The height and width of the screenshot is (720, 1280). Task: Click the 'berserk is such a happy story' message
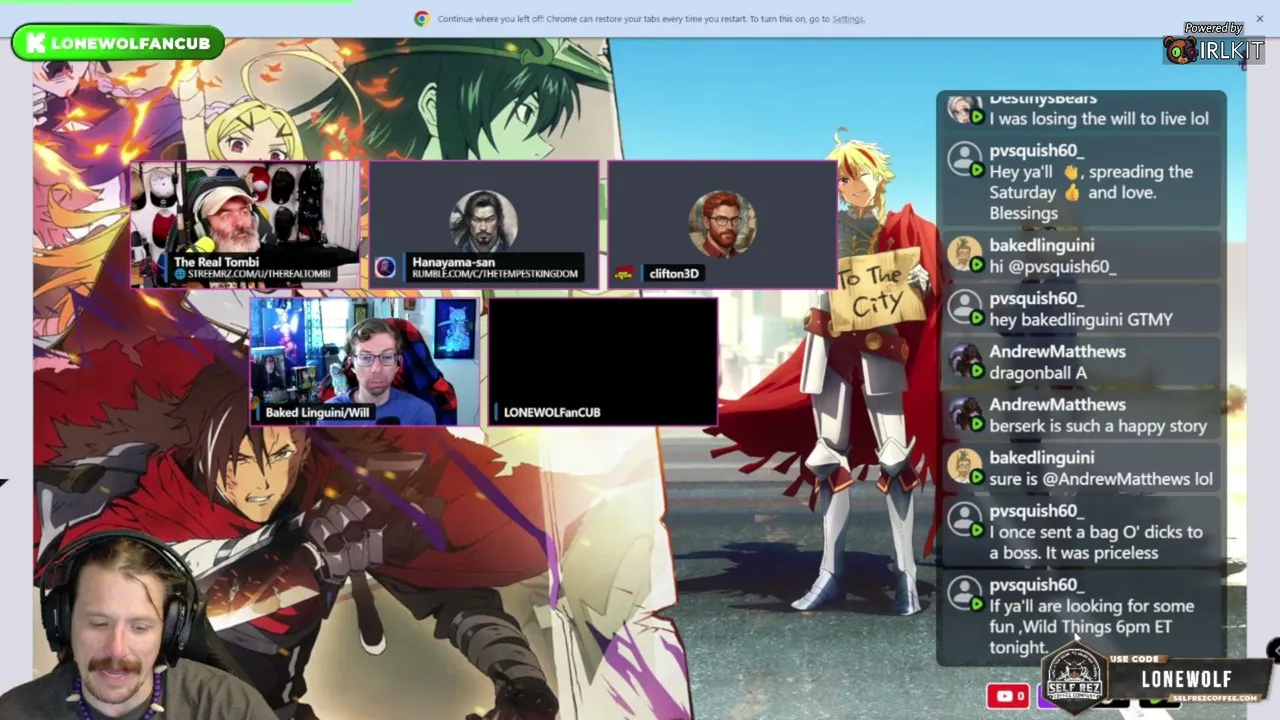[x=1098, y=426]
